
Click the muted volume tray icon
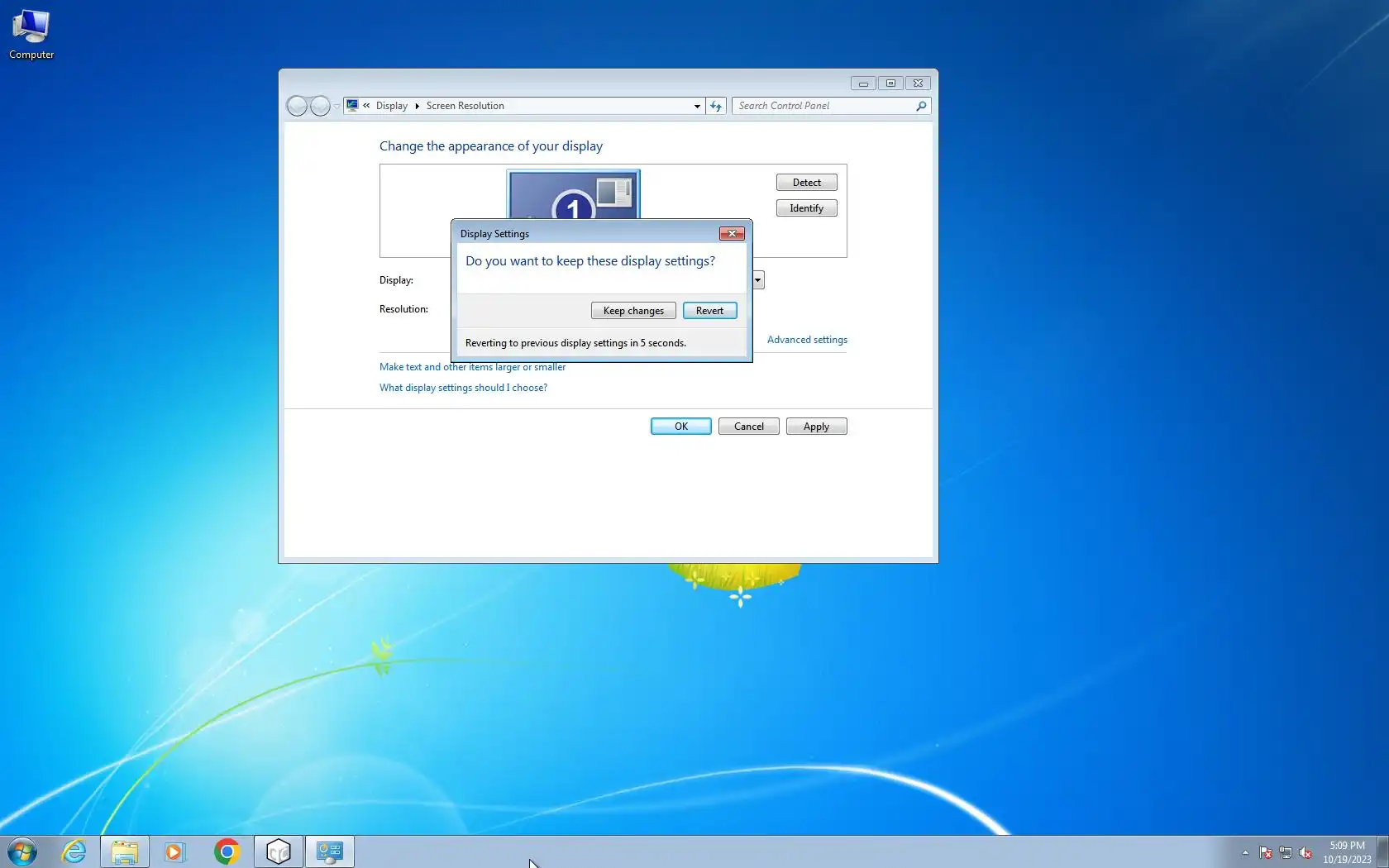coord(1305,852)
